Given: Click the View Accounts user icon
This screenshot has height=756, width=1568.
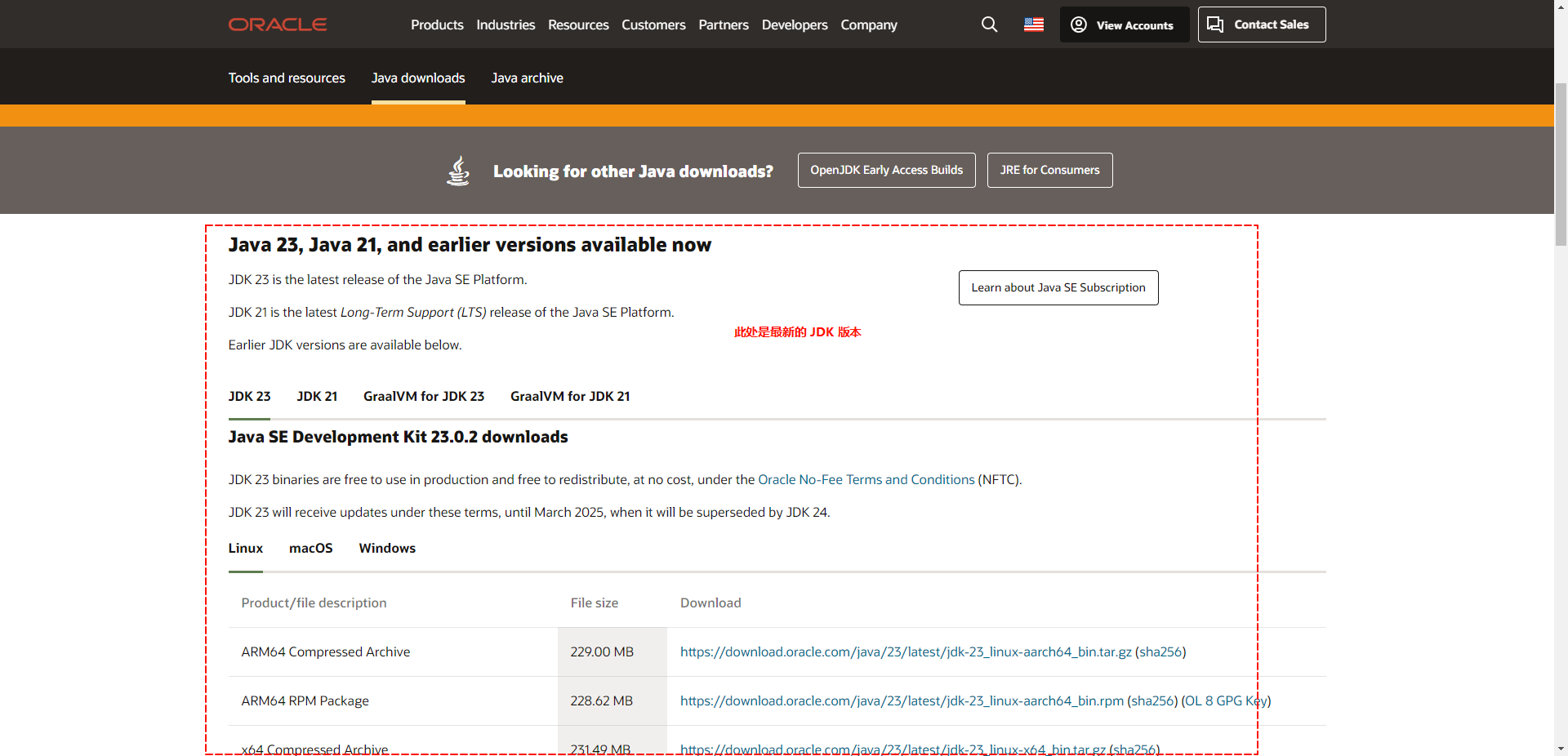Looking at the screenshot, I should coord(1079,24).
